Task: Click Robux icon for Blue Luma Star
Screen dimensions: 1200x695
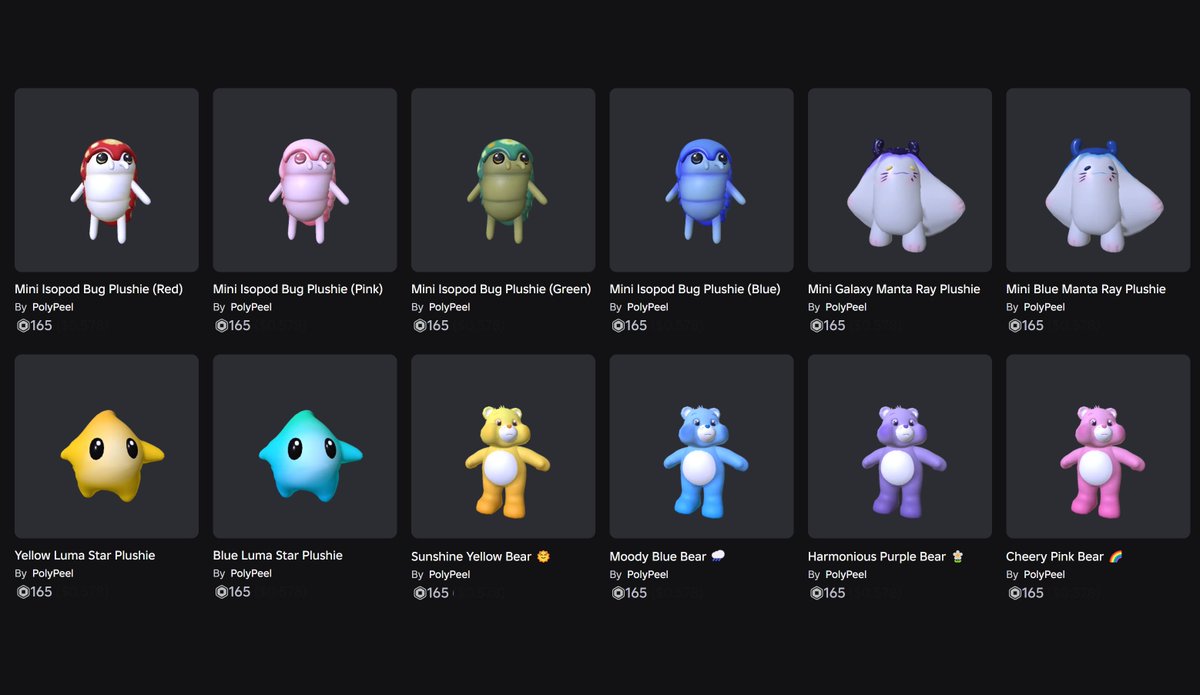Action: [x=220, y=591]
